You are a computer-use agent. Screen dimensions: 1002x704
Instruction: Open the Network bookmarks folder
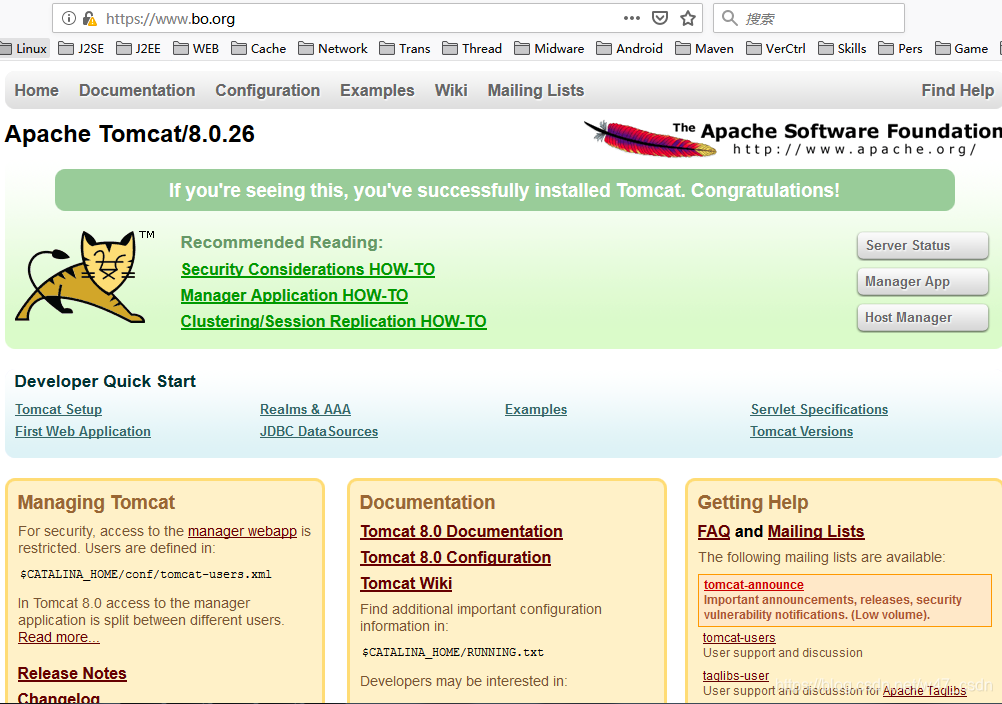coord(333,49)
